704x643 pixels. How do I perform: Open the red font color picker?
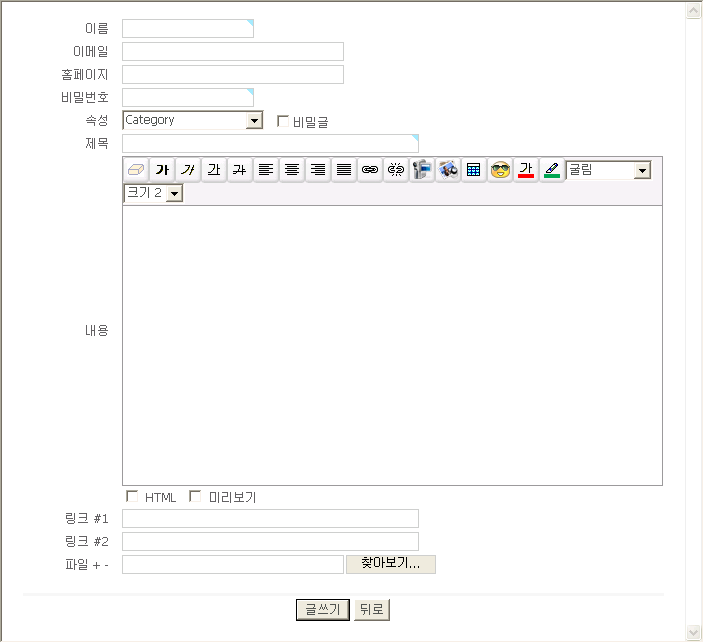526,170
